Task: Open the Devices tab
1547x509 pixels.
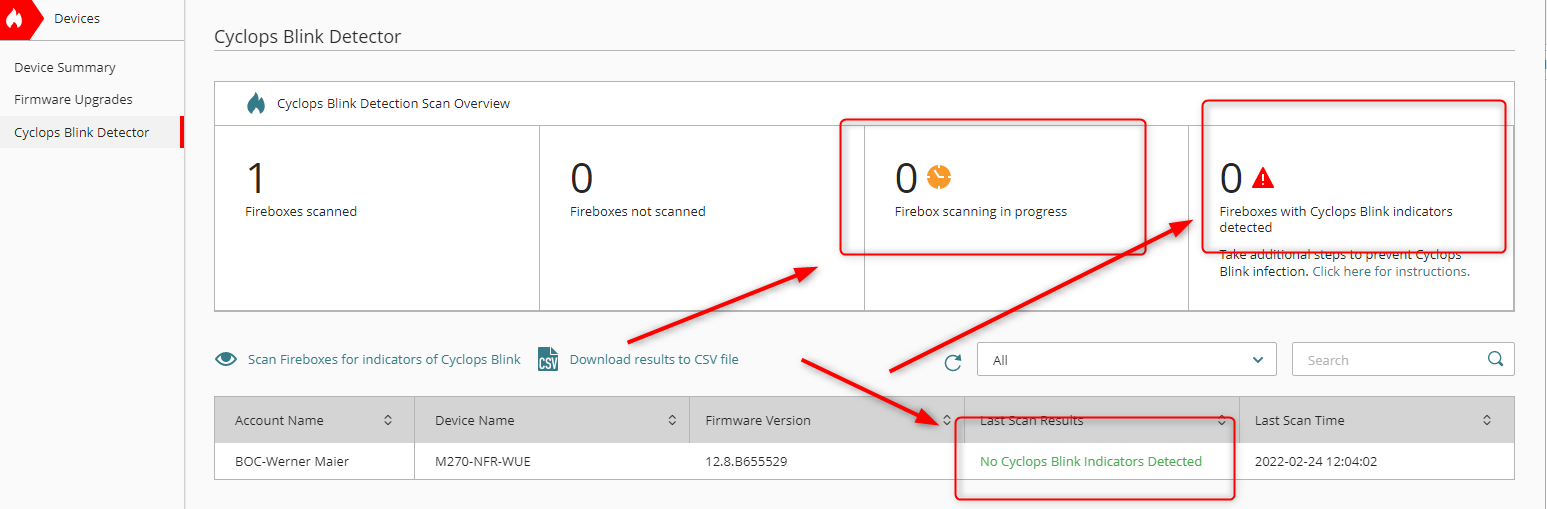Action: click(x=77, y=18)
